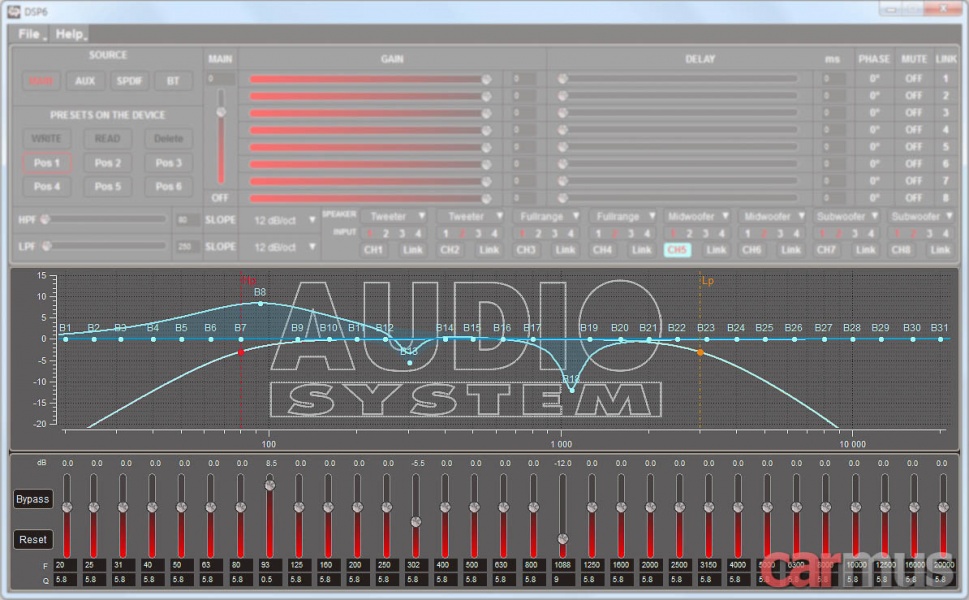Choose preset Pos 3
Image resolution: width=969 pixels, height=600 pixels.
(x=169, y=163)
